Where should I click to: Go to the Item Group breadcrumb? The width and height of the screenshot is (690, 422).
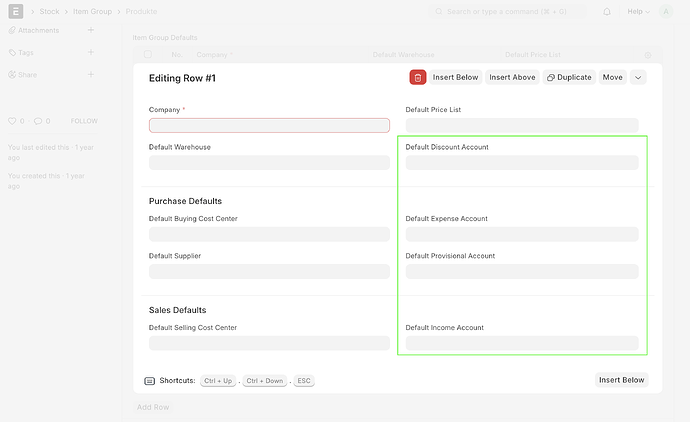pos(92,11)
